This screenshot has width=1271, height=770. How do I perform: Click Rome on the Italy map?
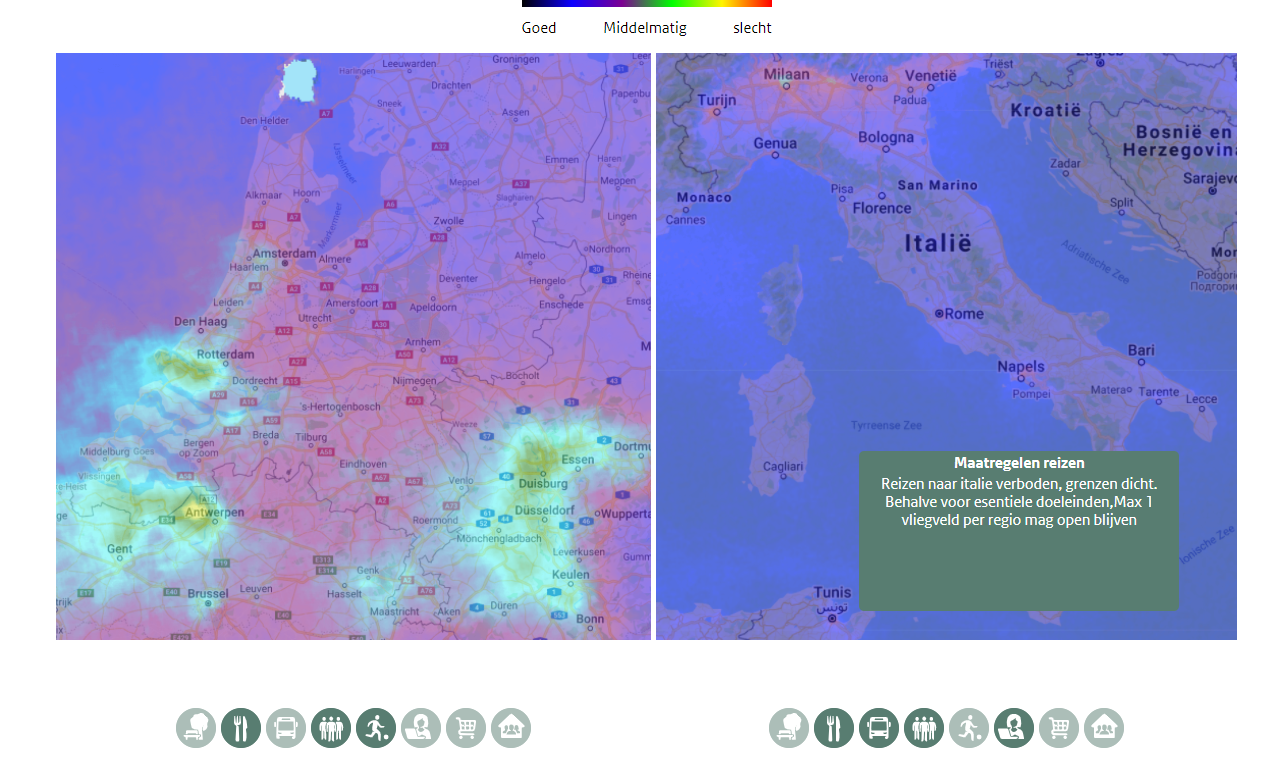click(x=964, y=313)
